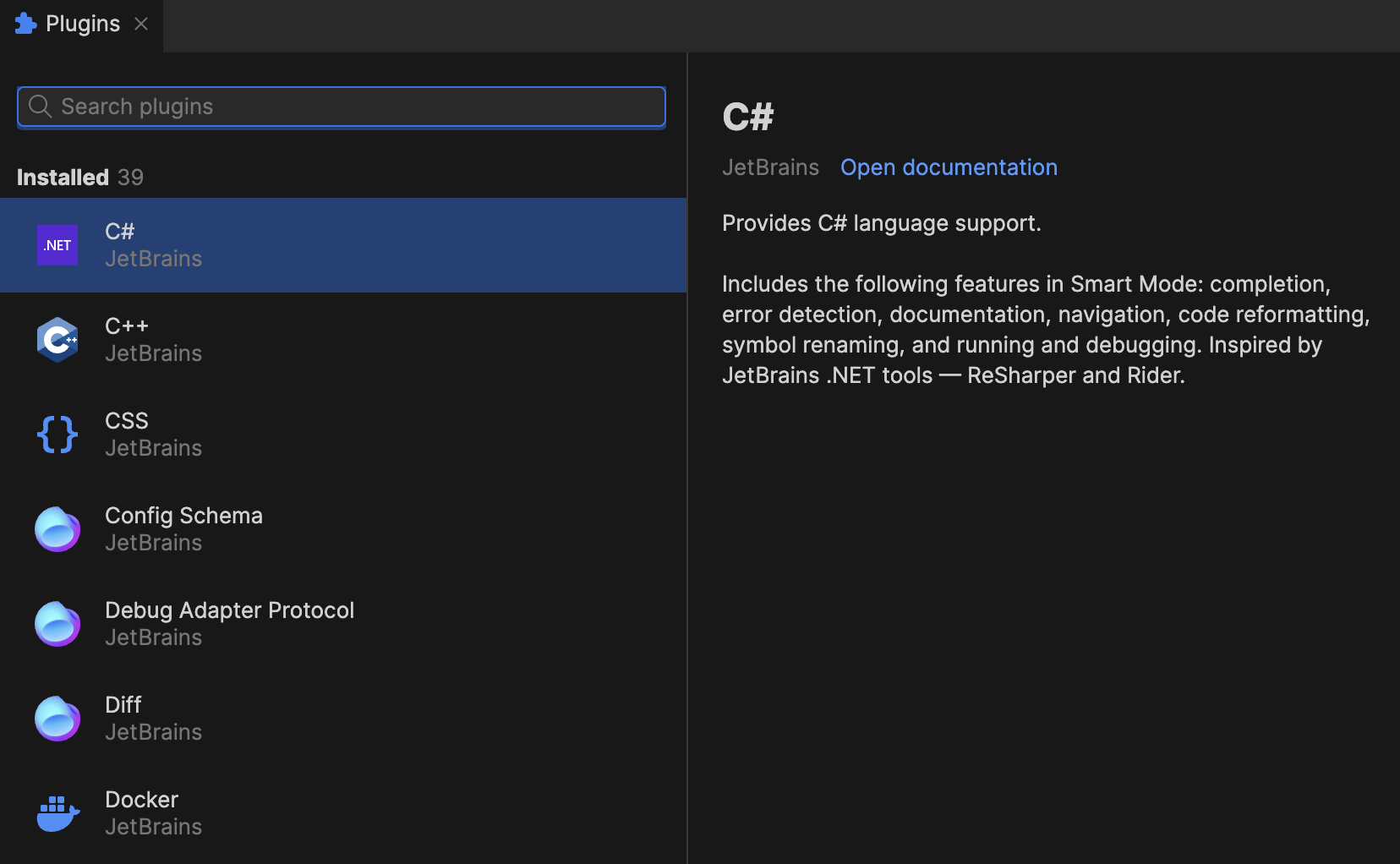This screenshot has width=1400, height=864.
Task: Select the Diff plugin name in list
Action: 123,705
